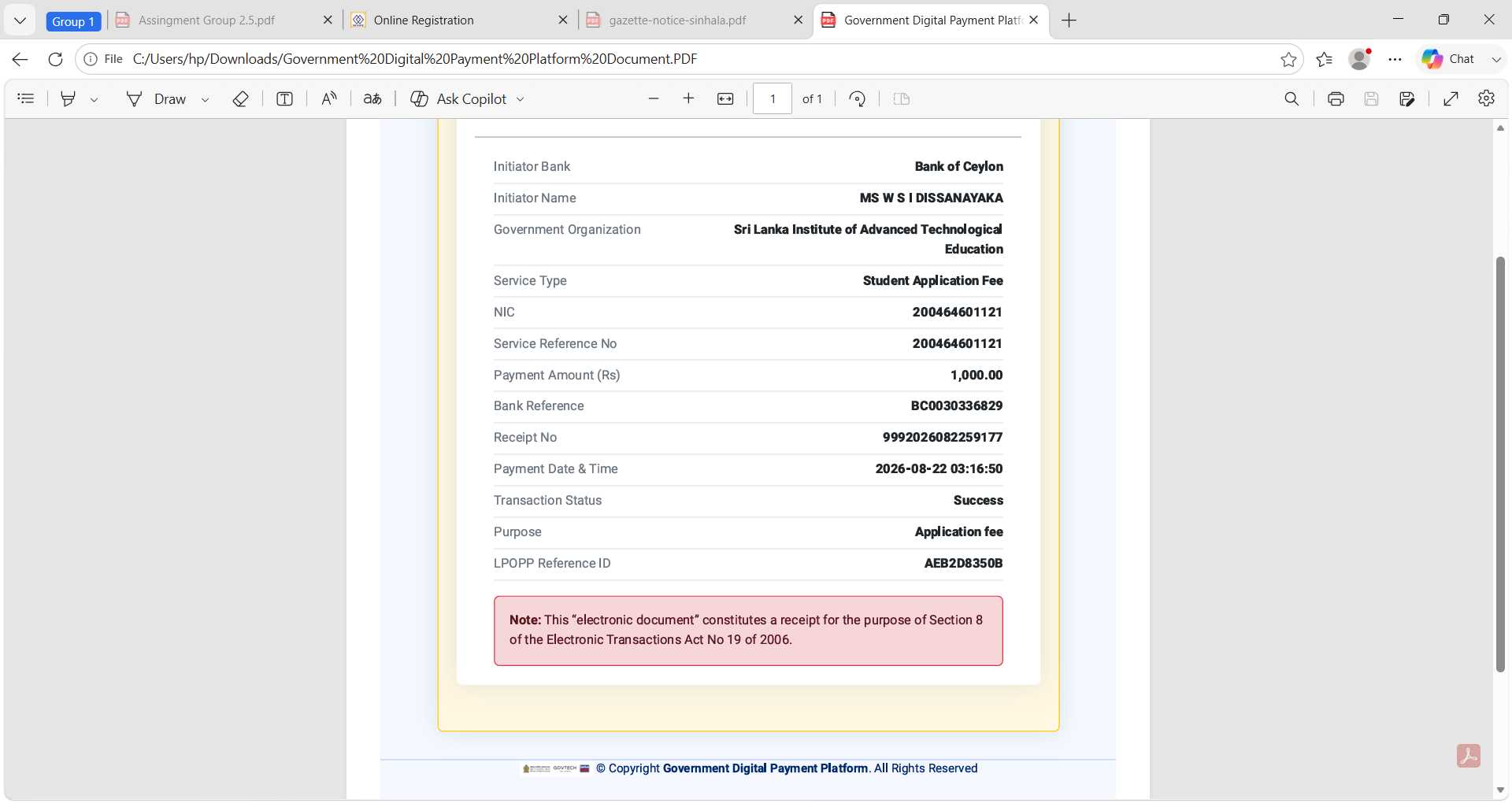Enter full screen mode
The width and height of the screenshot is (1512, 803).
tap(1451, 98)
